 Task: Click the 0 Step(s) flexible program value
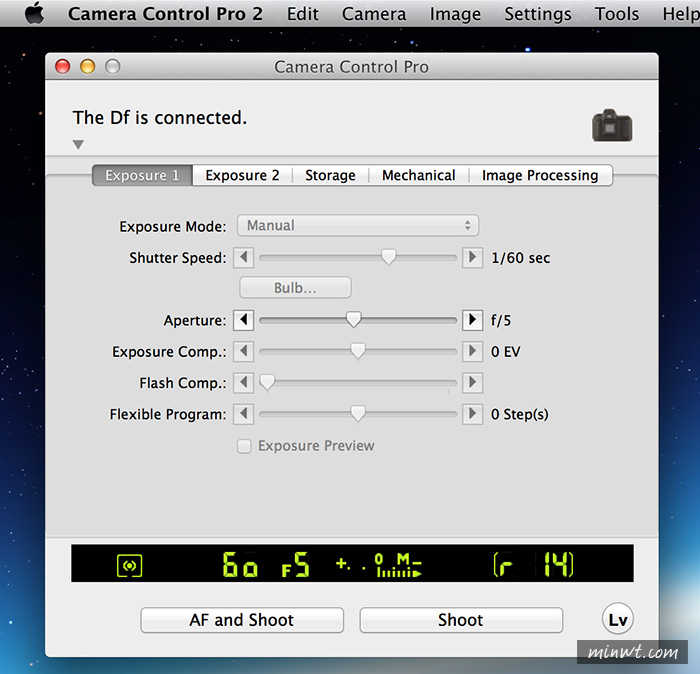pos(520,414)
